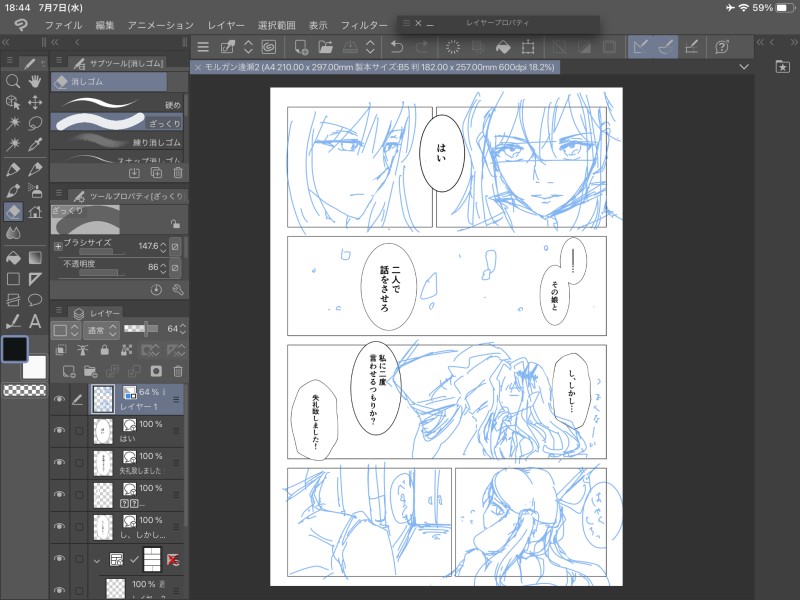Image resolution: width=800 pixels, height=600 pixels.
Task: Create new canvas from command bar
Action: [301, 47]
